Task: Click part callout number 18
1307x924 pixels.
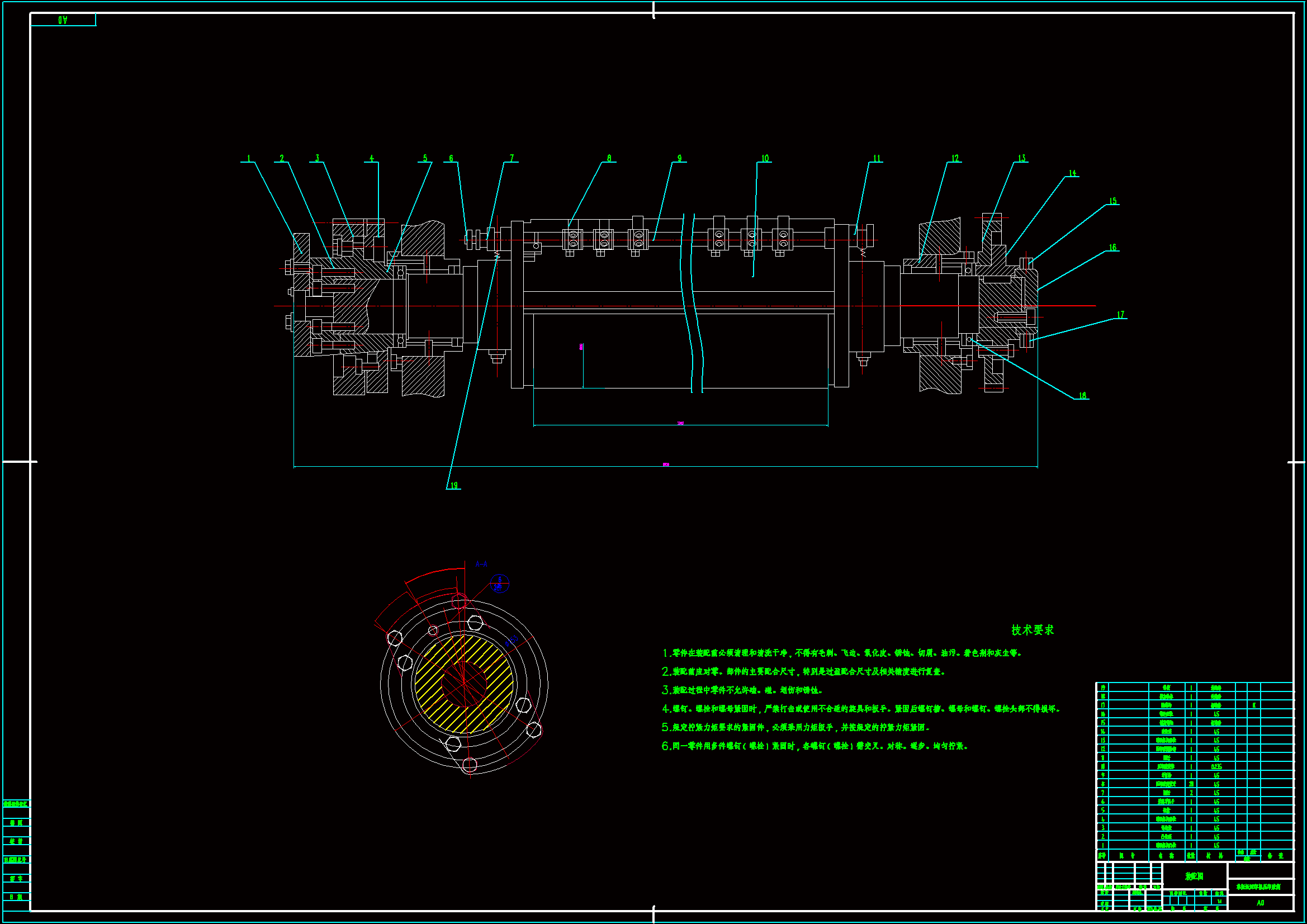Action: point(1082,395)
